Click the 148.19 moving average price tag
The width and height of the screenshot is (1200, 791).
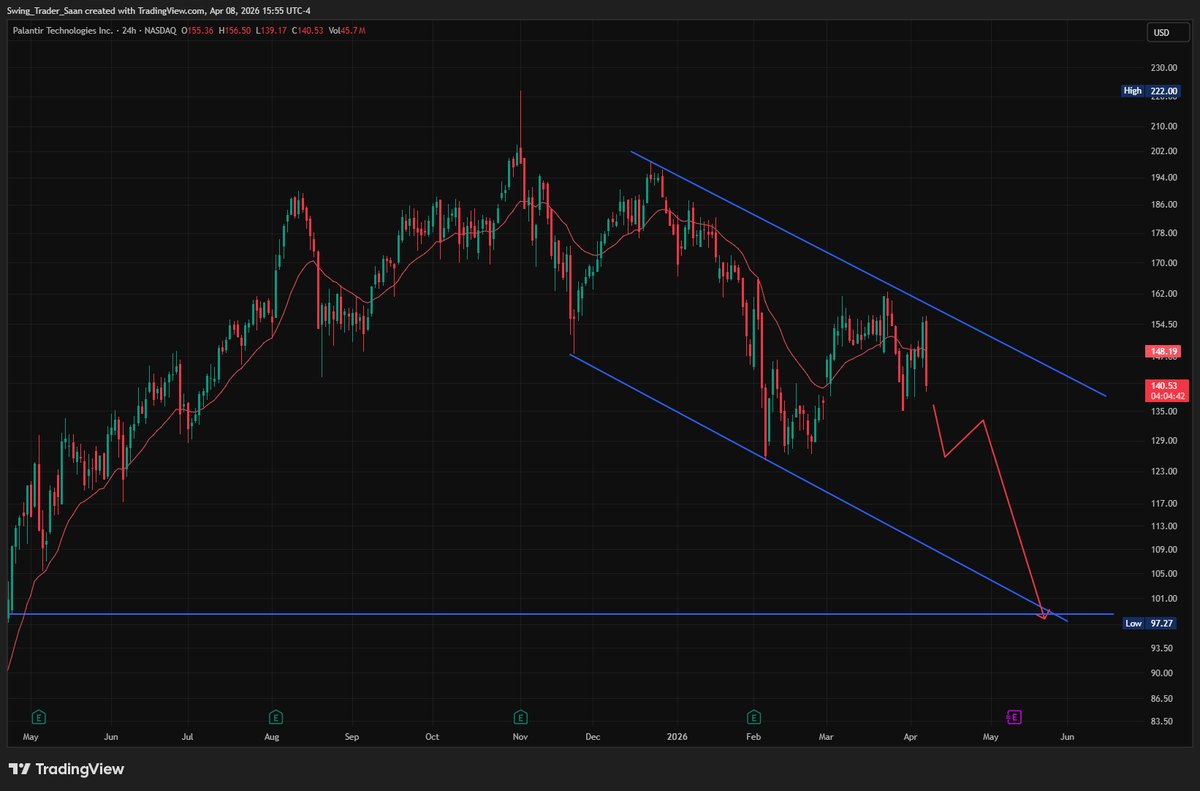[1162, 351]
